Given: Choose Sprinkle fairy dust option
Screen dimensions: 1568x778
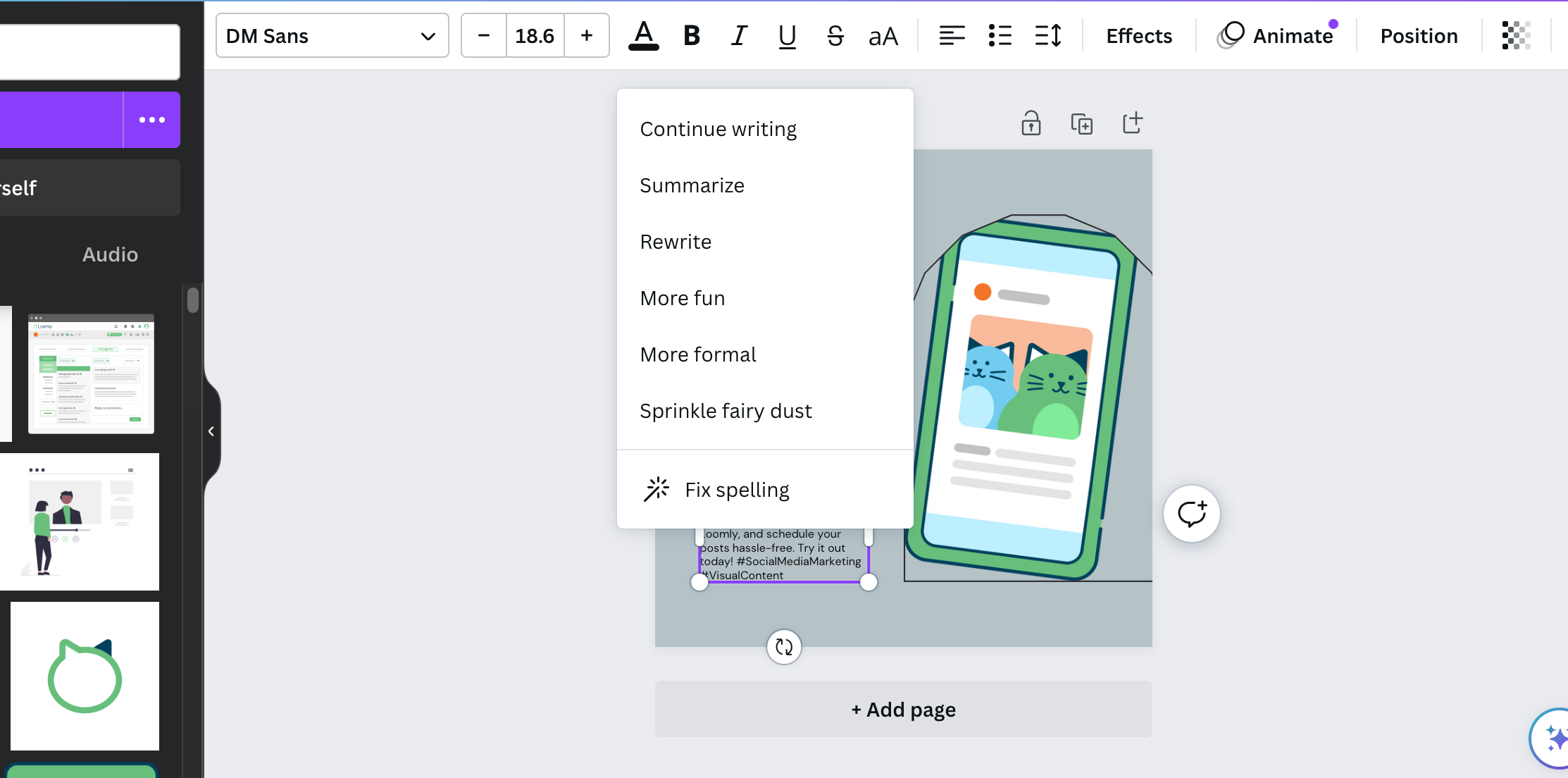Looking at the screenshot, I should pyautogui.click(x=726, y=410).
